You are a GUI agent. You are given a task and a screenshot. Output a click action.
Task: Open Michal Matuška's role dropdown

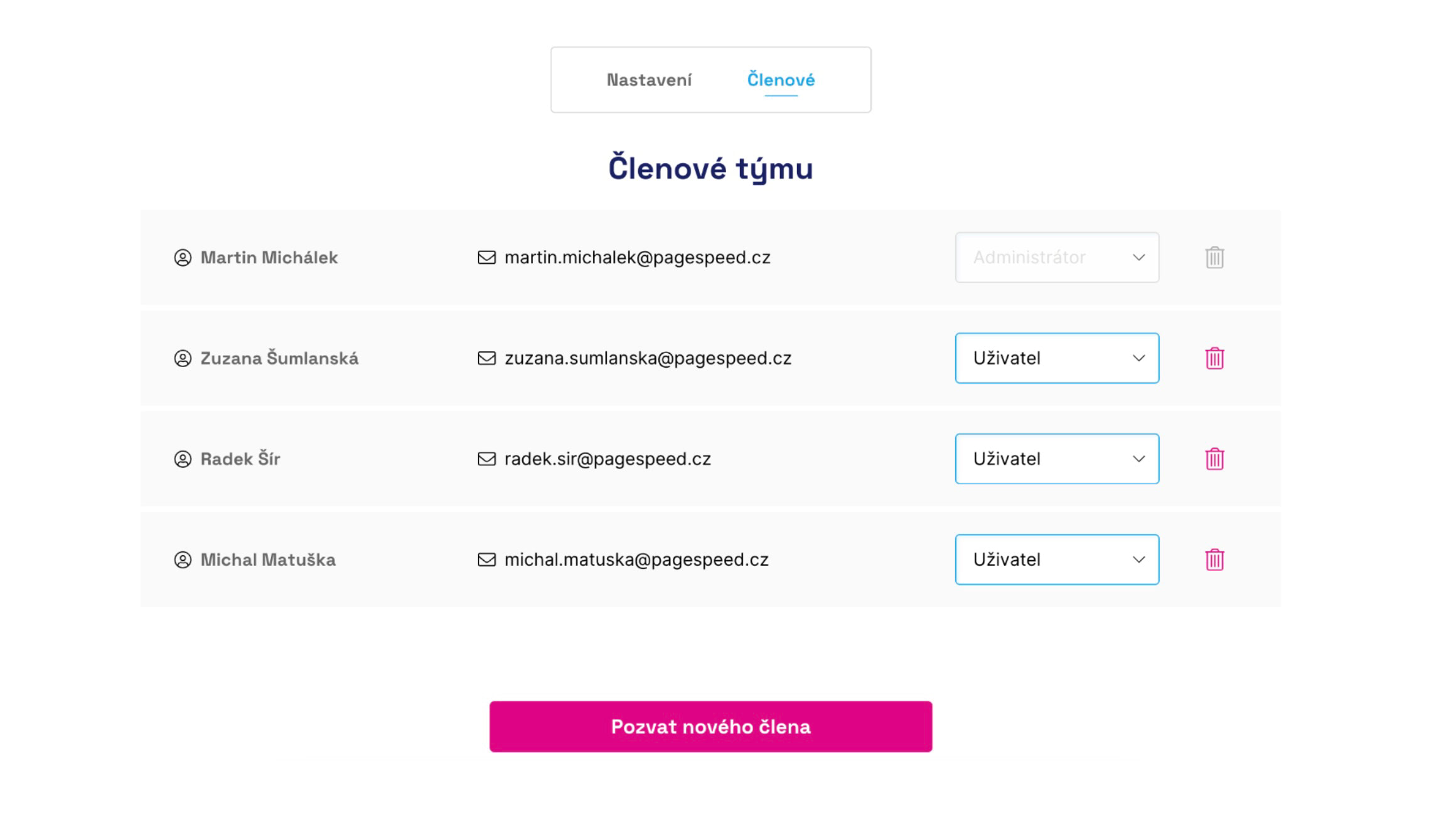[1057, 560]
